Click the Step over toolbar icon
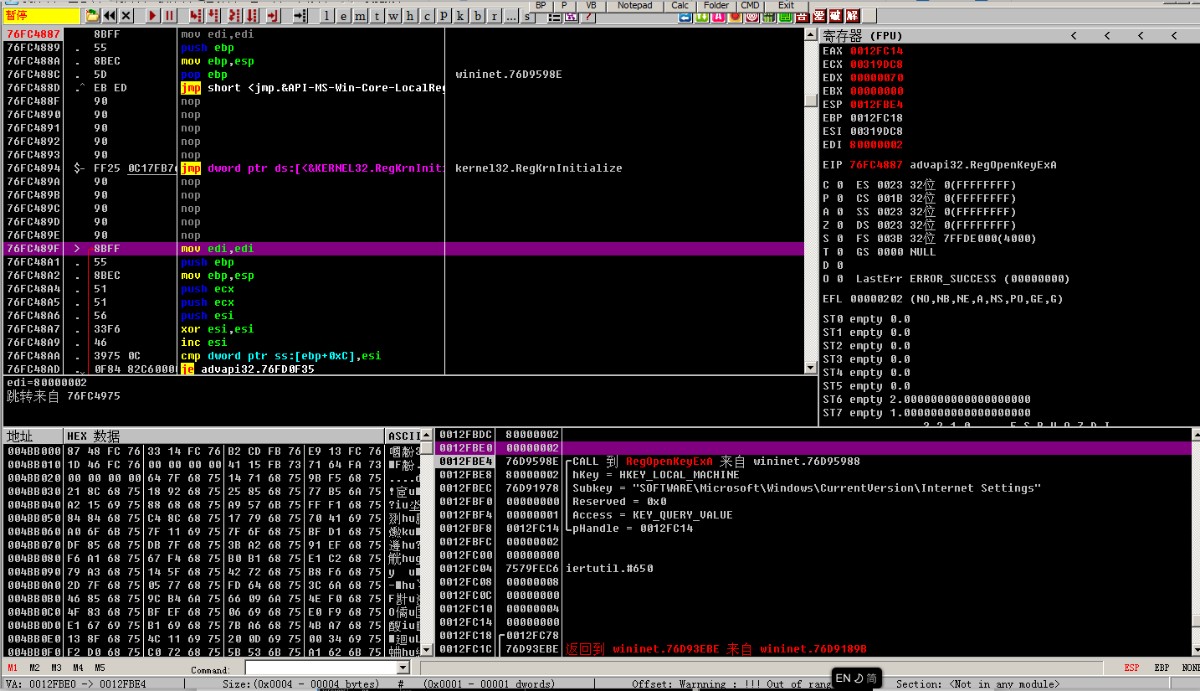The height and width of the screenshot is (691, 1200). [214, 16]
